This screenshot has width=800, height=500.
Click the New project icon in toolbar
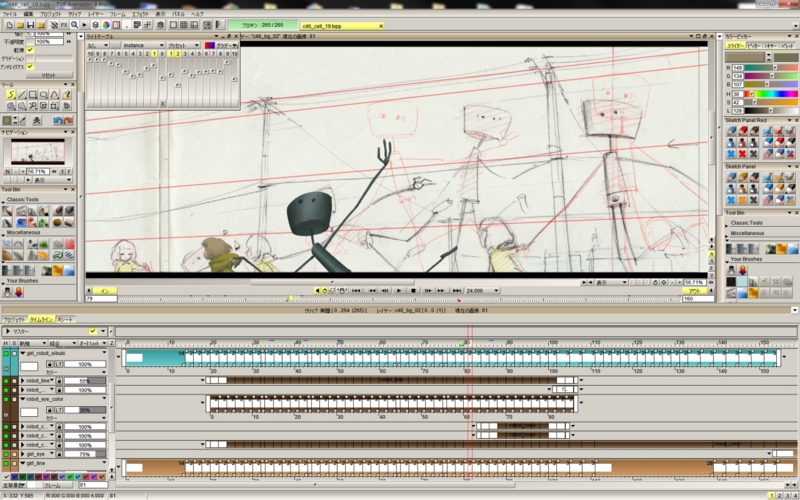tap(10, 25)
